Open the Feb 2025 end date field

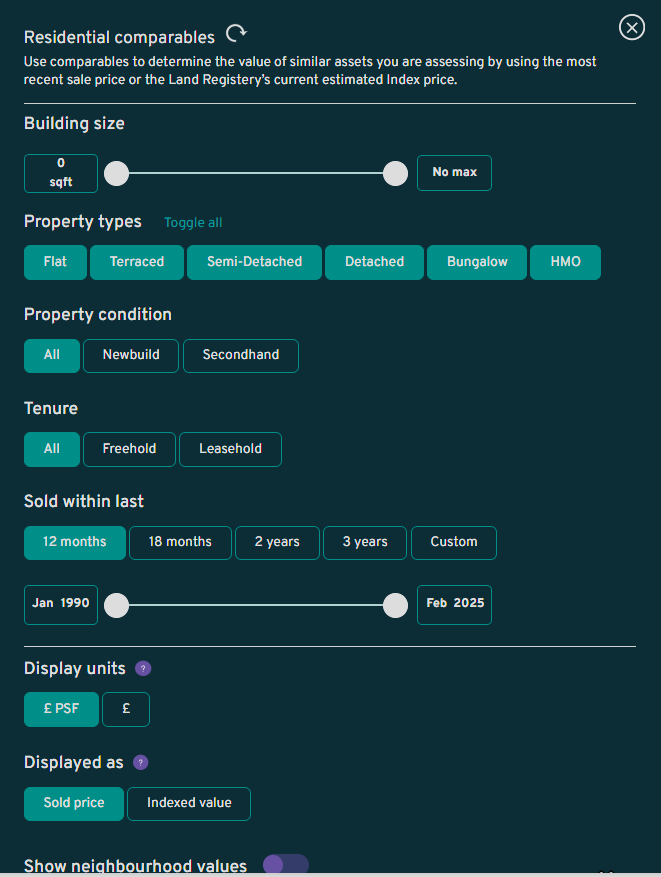pos(455,605)
